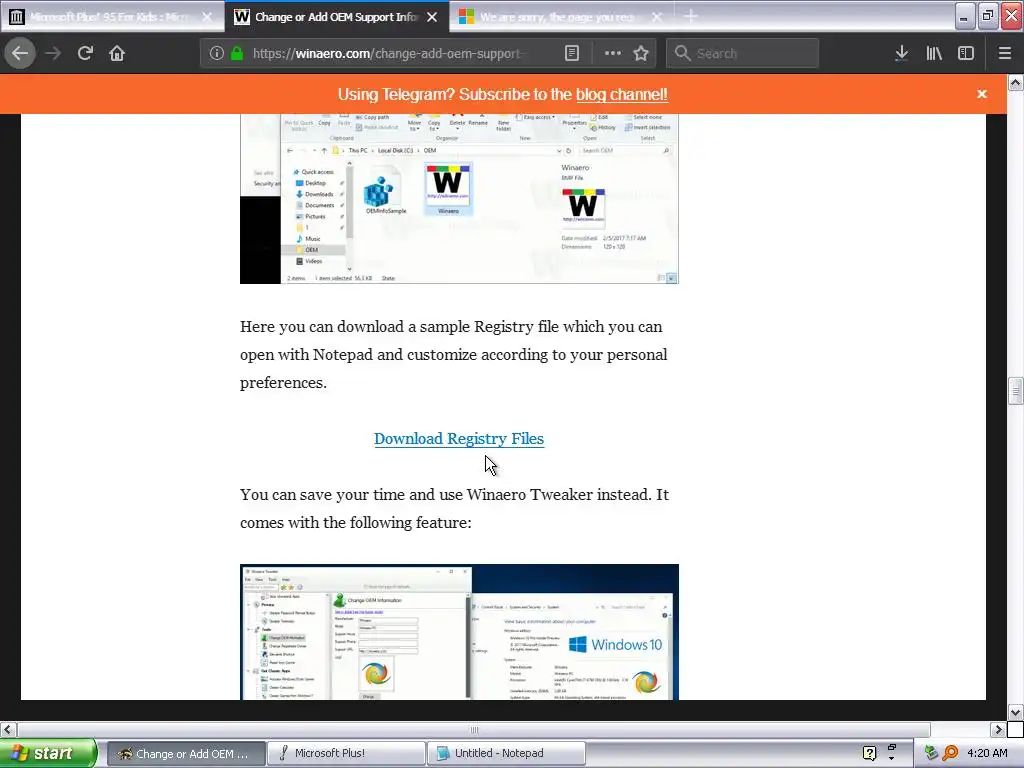This screenshot has width=1024, height=768.
Task: Go back with the browser back arrow
Action: 20,53
